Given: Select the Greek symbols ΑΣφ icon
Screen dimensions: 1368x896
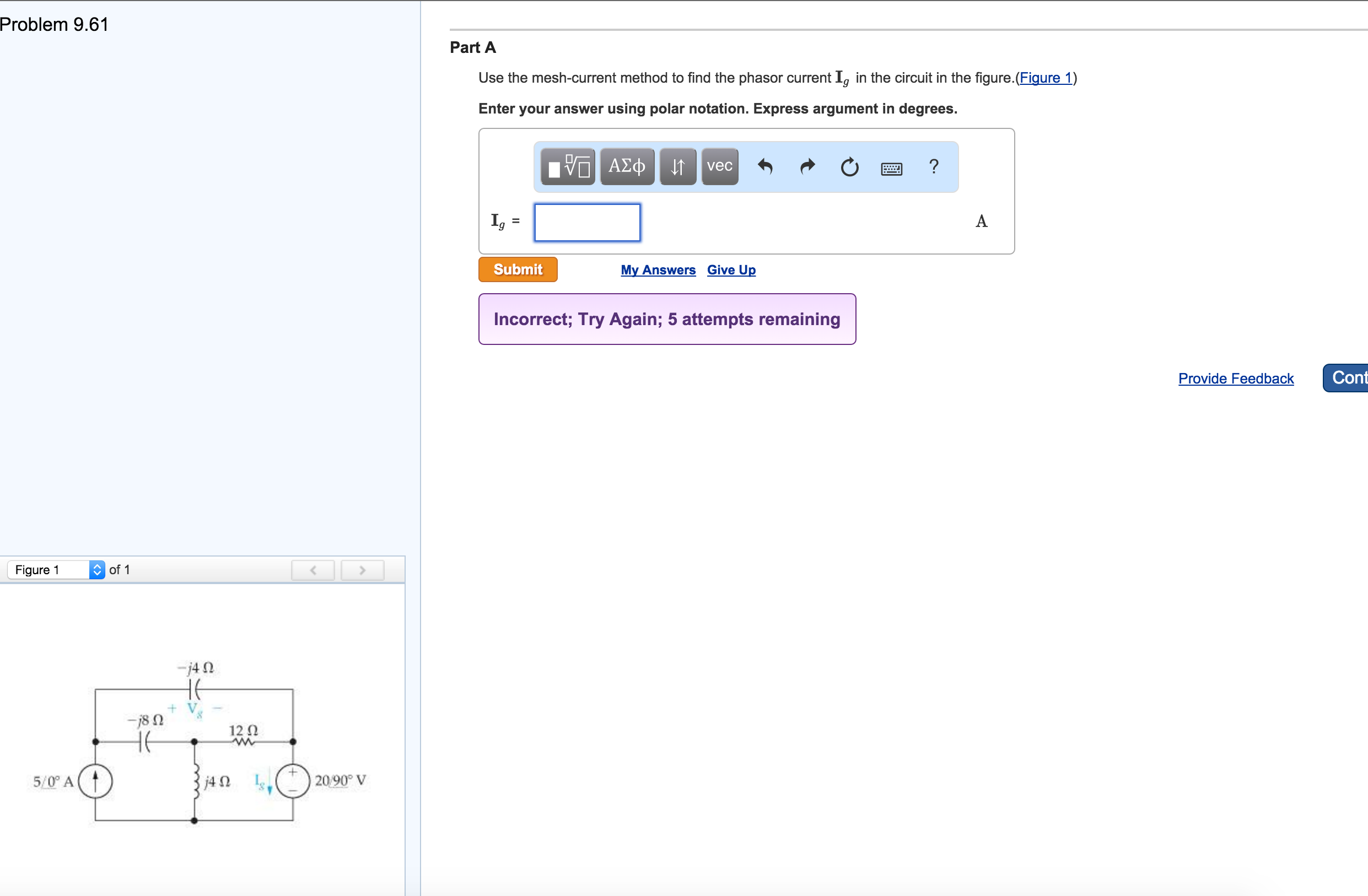Looking at the screenshot, I should pyautogui.click(x=627, y=166).
